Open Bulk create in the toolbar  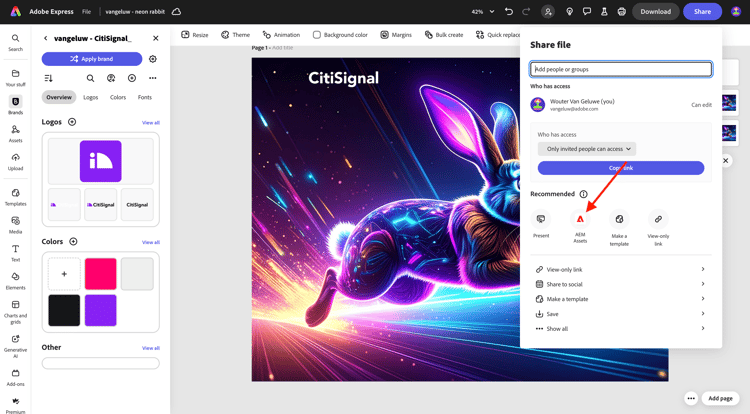(x=444, y=35)
